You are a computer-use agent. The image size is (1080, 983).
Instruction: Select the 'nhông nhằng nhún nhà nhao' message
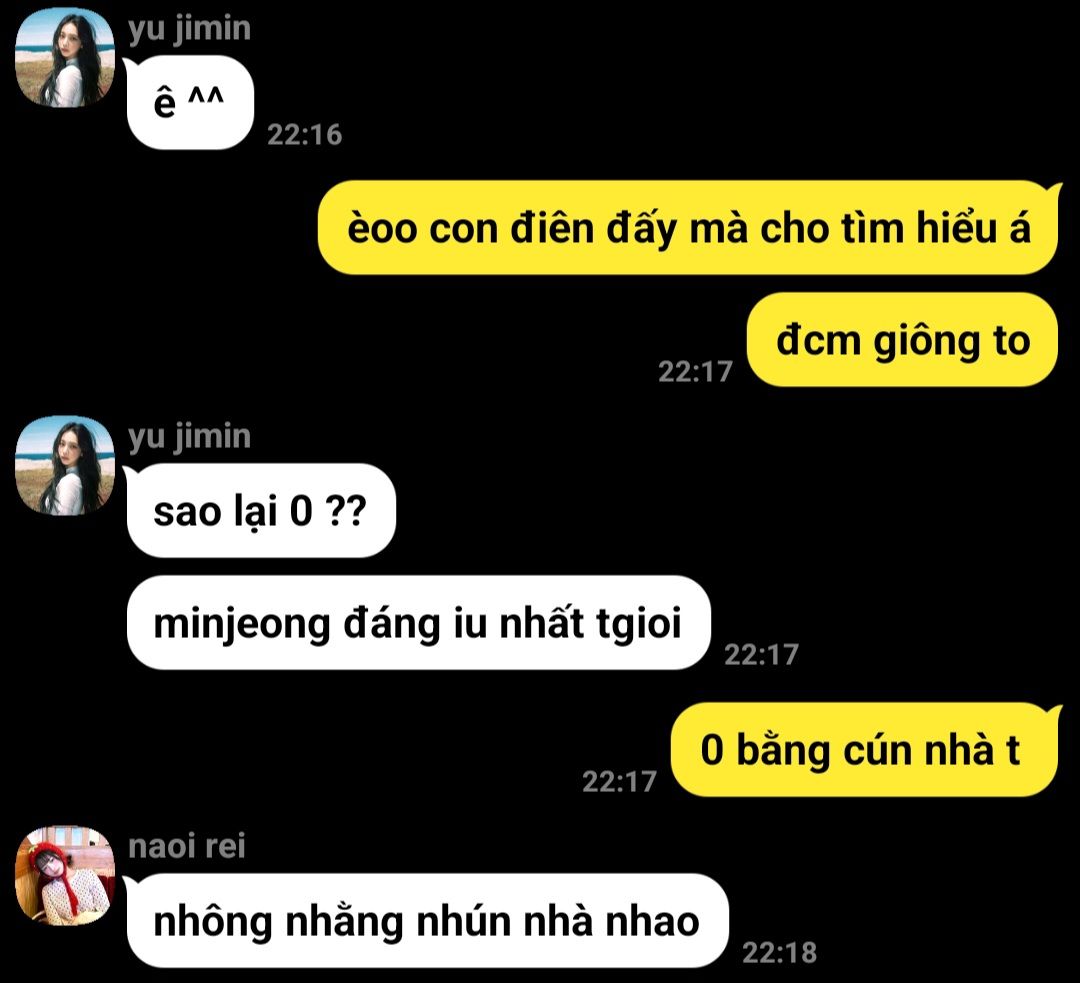pyautogui.click(x=427, y=921)
